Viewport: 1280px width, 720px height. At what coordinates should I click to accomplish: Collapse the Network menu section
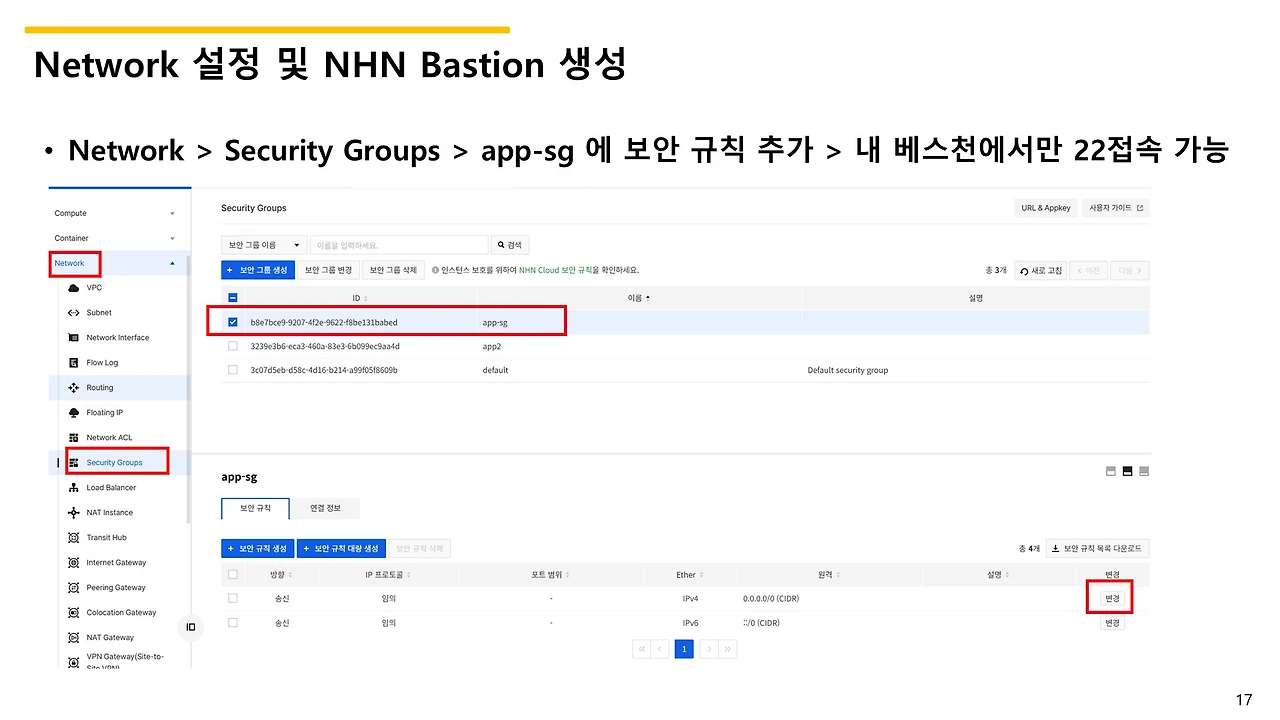pyautogui.click(x=172, y=263)
